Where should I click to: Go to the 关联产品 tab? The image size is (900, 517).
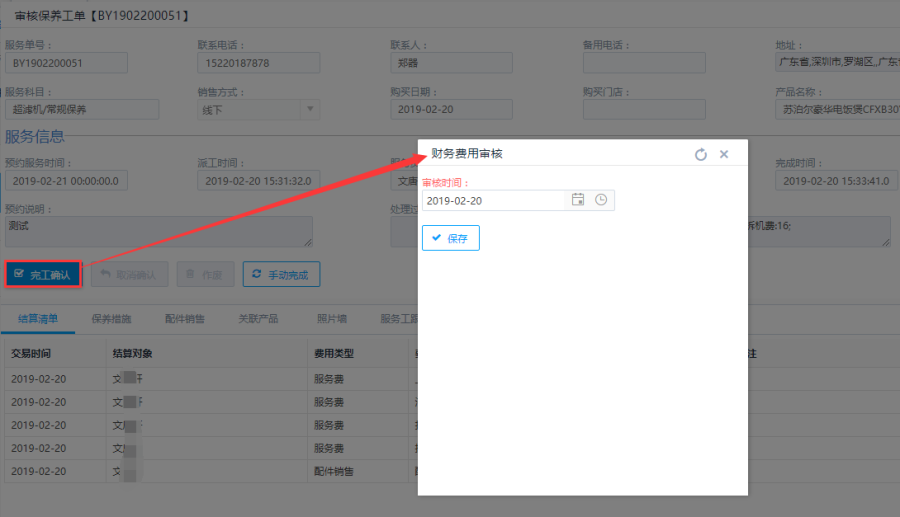click(x=257, y=319)
